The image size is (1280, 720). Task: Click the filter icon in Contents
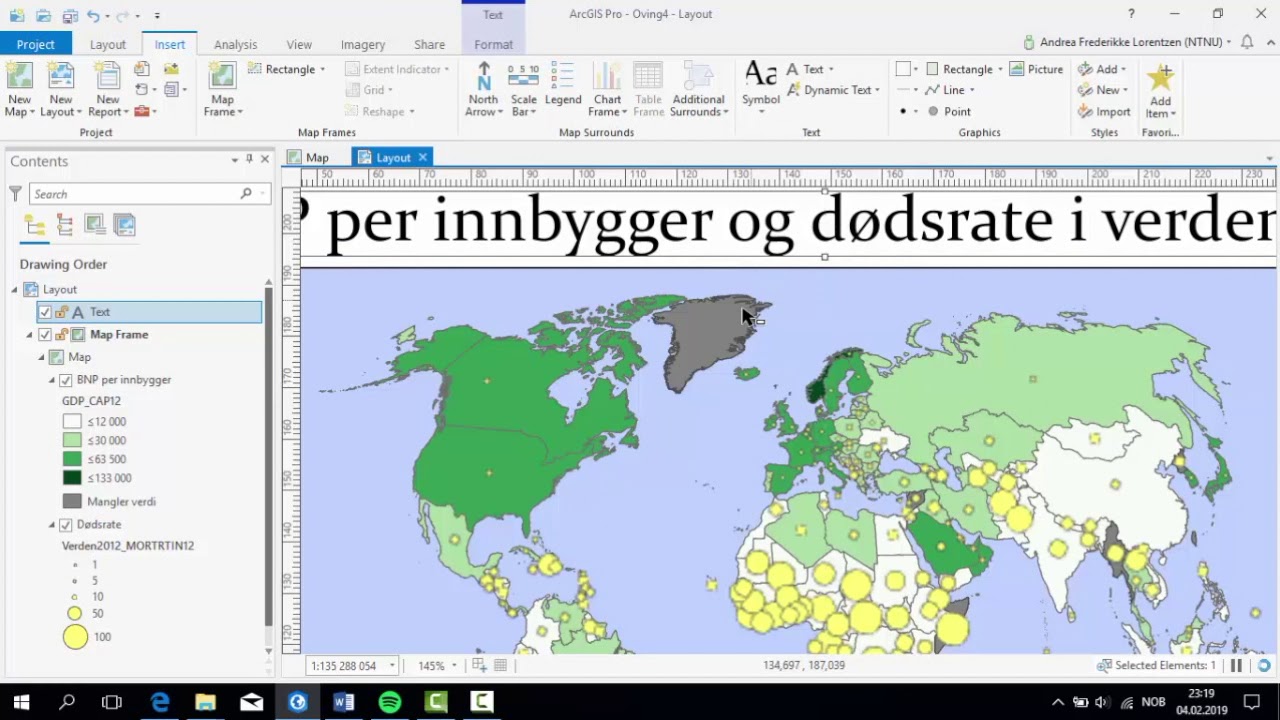pos(15,193)
